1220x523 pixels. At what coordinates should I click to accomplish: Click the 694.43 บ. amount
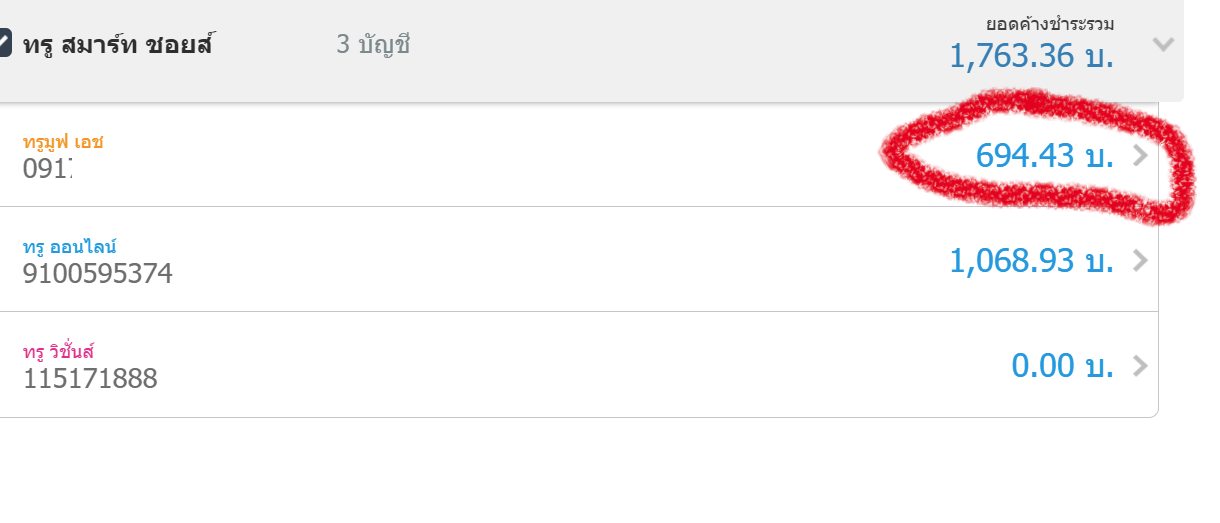(x=1045, y=156)
